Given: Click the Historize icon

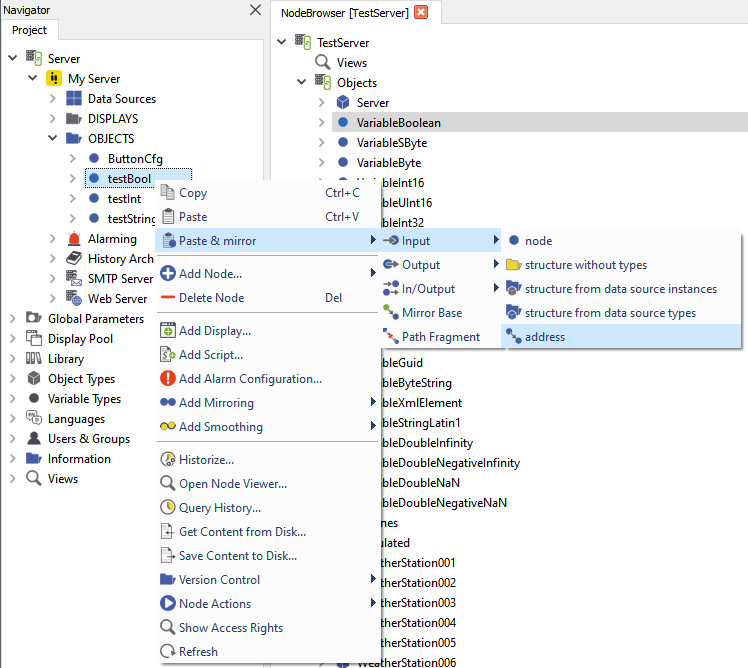Looking at the screenshot, I should (x=167, y=459).
